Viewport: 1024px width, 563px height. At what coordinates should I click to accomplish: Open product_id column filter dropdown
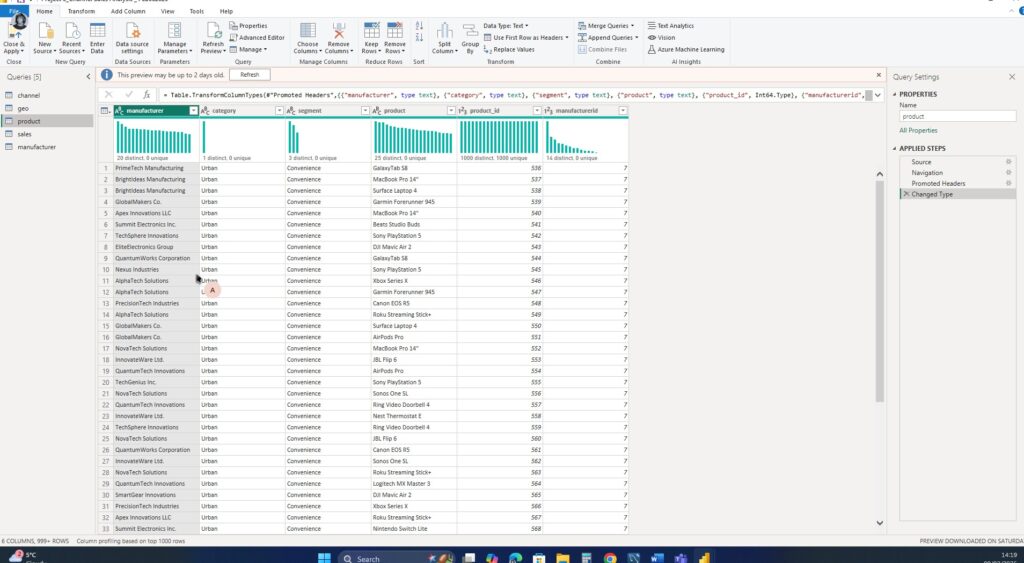pyautogui.click(x=537, y=111)
